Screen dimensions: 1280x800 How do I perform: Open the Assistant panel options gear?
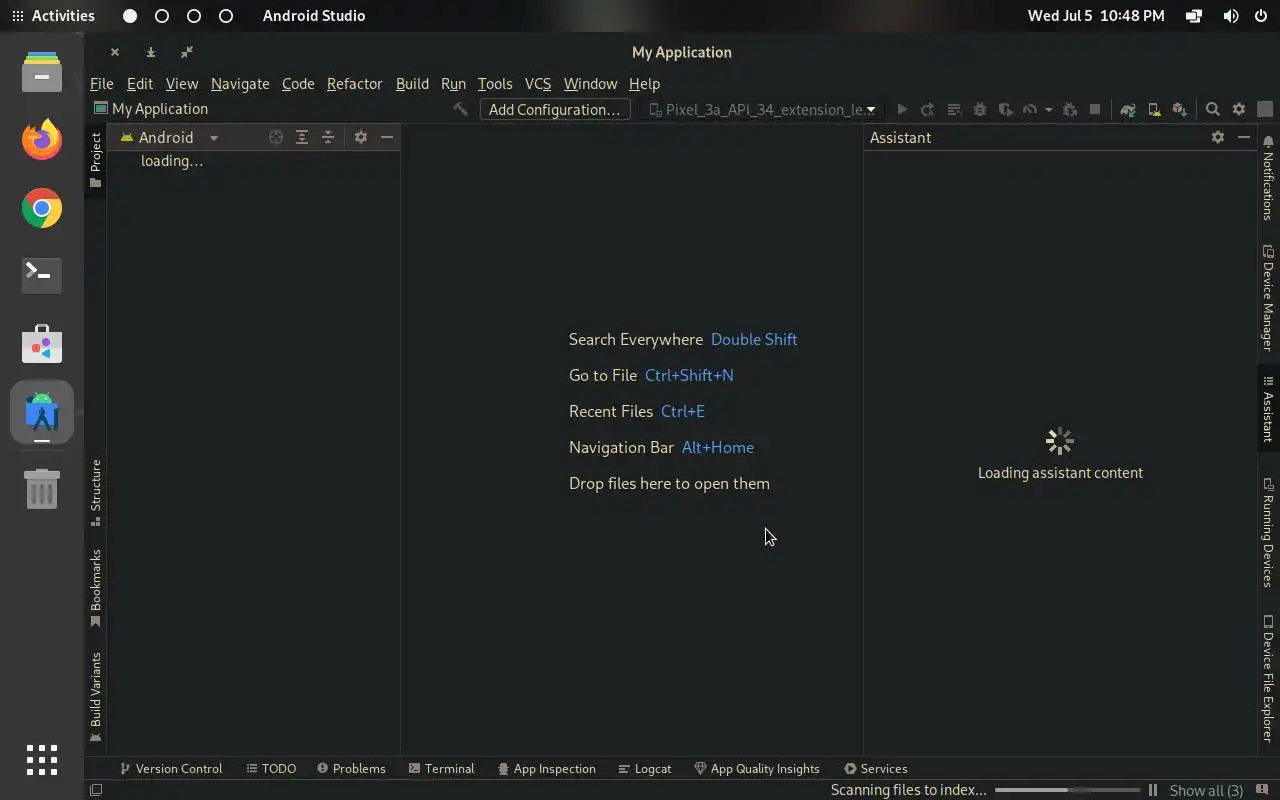coord(1218,137)
